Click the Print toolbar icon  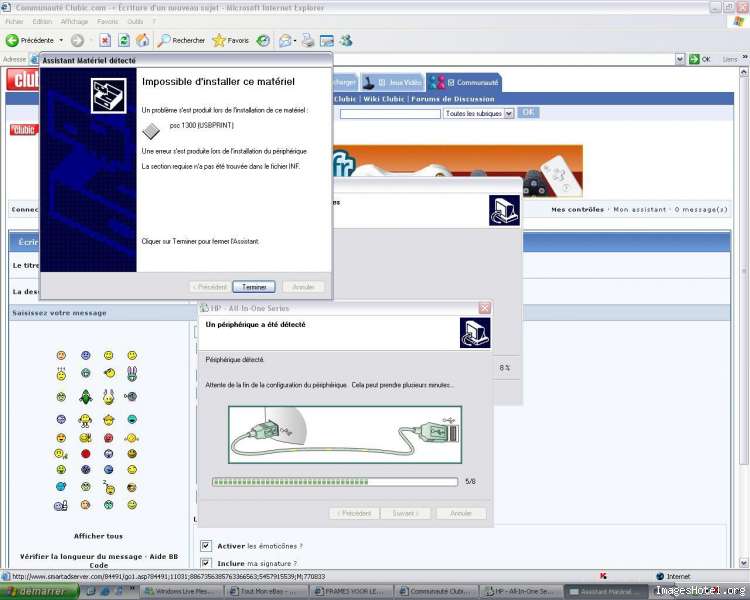pos(308,41)
